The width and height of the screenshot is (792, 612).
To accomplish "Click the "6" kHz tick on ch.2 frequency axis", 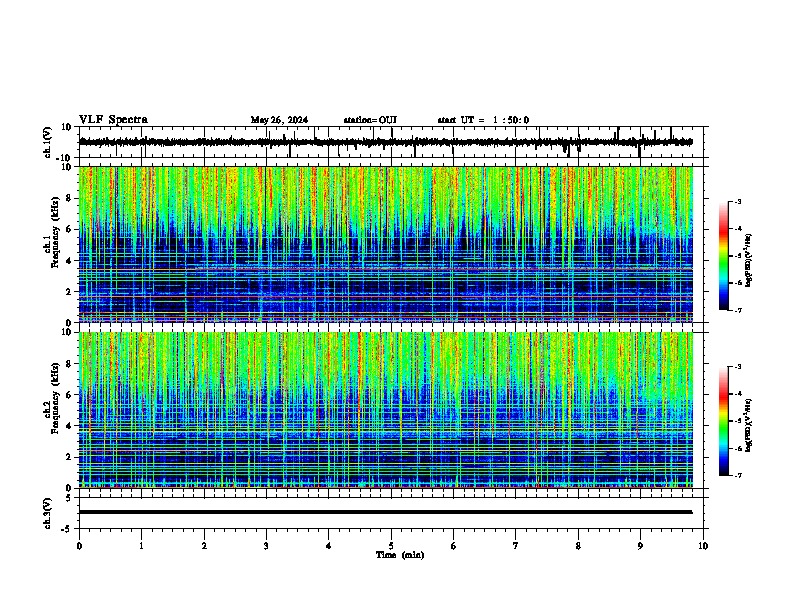I will click(69, 395).
